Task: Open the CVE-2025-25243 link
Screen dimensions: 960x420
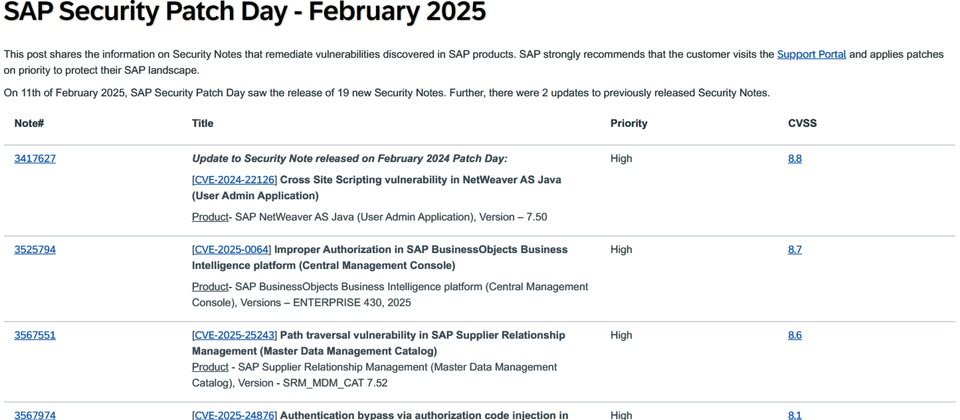Action: (x=234, y=336)
